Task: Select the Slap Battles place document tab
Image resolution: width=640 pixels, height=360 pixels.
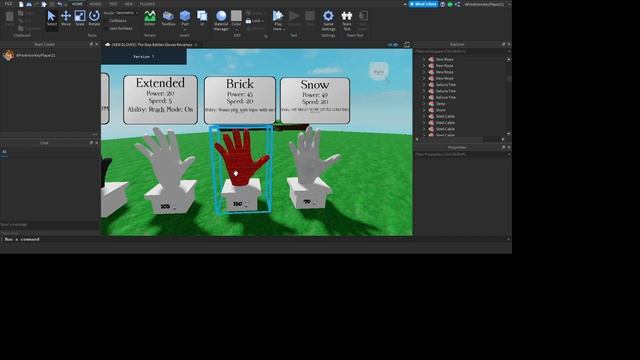Action: pyautogui.click(x=151, y=44)
